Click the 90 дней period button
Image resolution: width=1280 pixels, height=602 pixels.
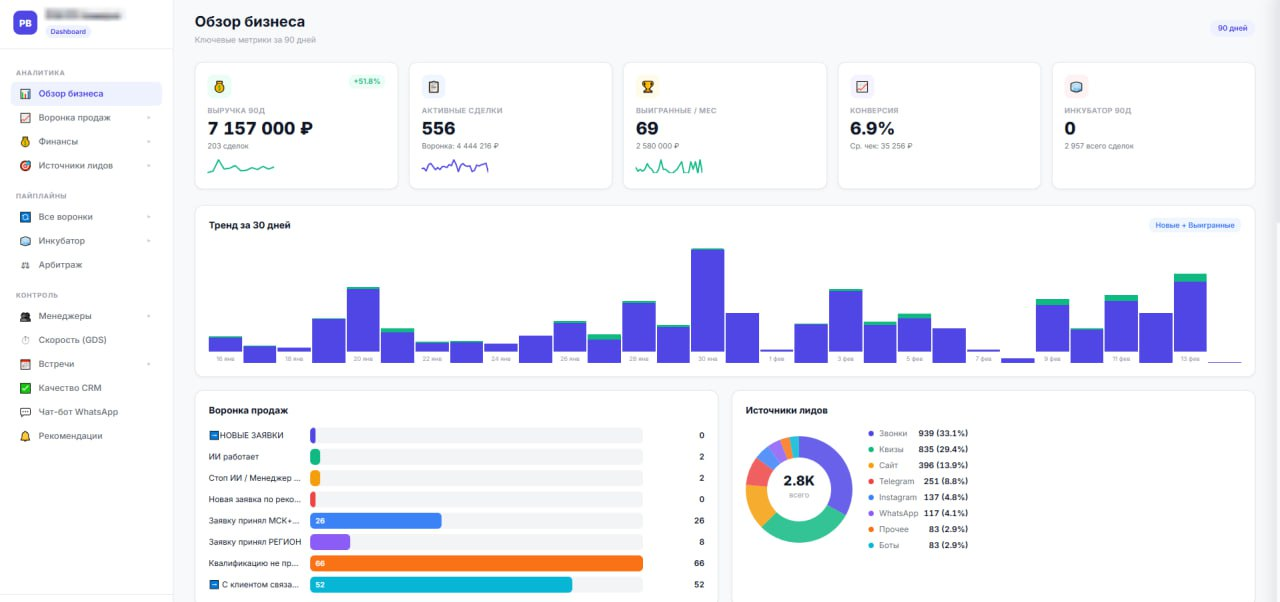pyautogui.click(x=1232, y=28)
